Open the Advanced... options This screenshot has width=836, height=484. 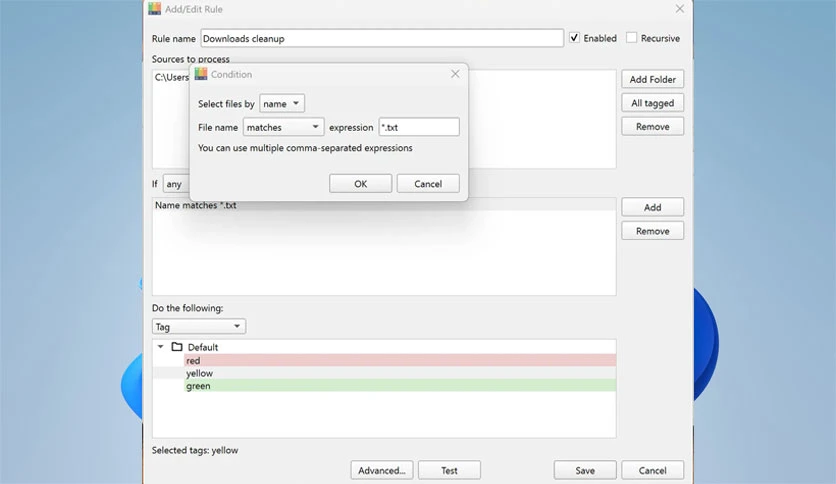click(x=382, y=471)
